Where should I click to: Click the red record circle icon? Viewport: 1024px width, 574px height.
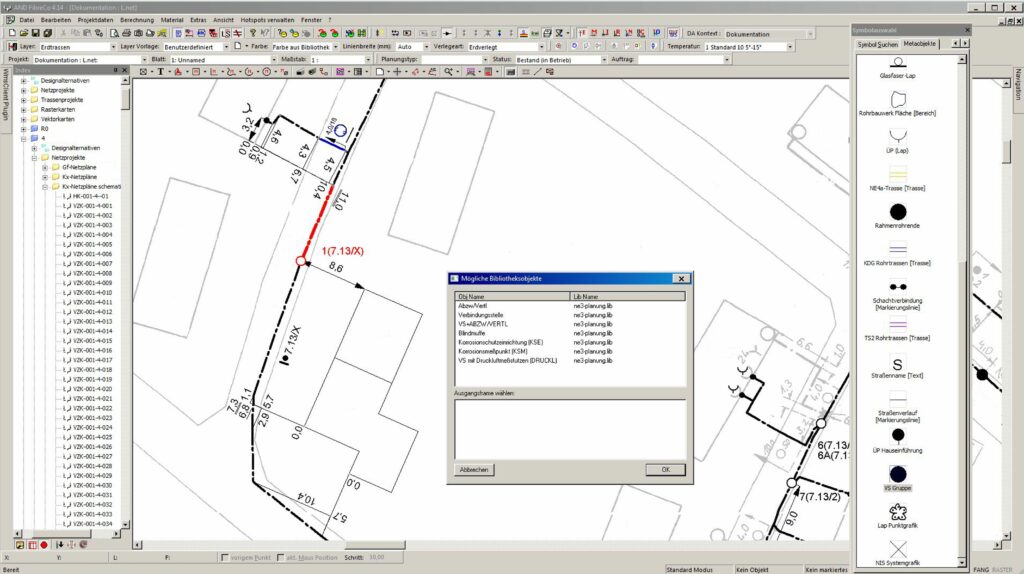(44, 545)
